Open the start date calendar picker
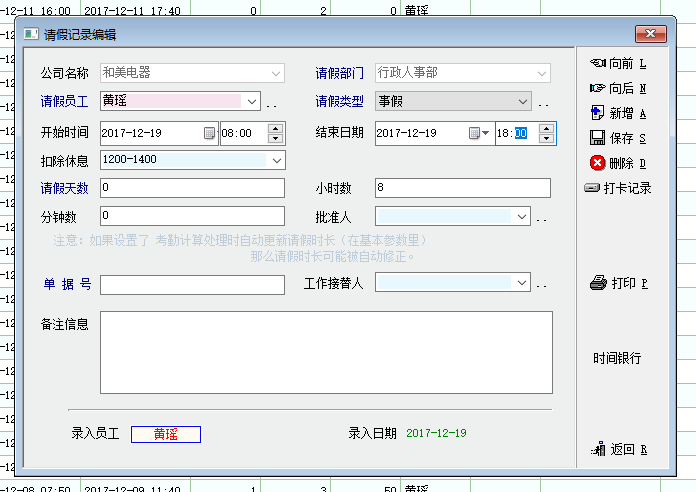 [x=209, y=133]
